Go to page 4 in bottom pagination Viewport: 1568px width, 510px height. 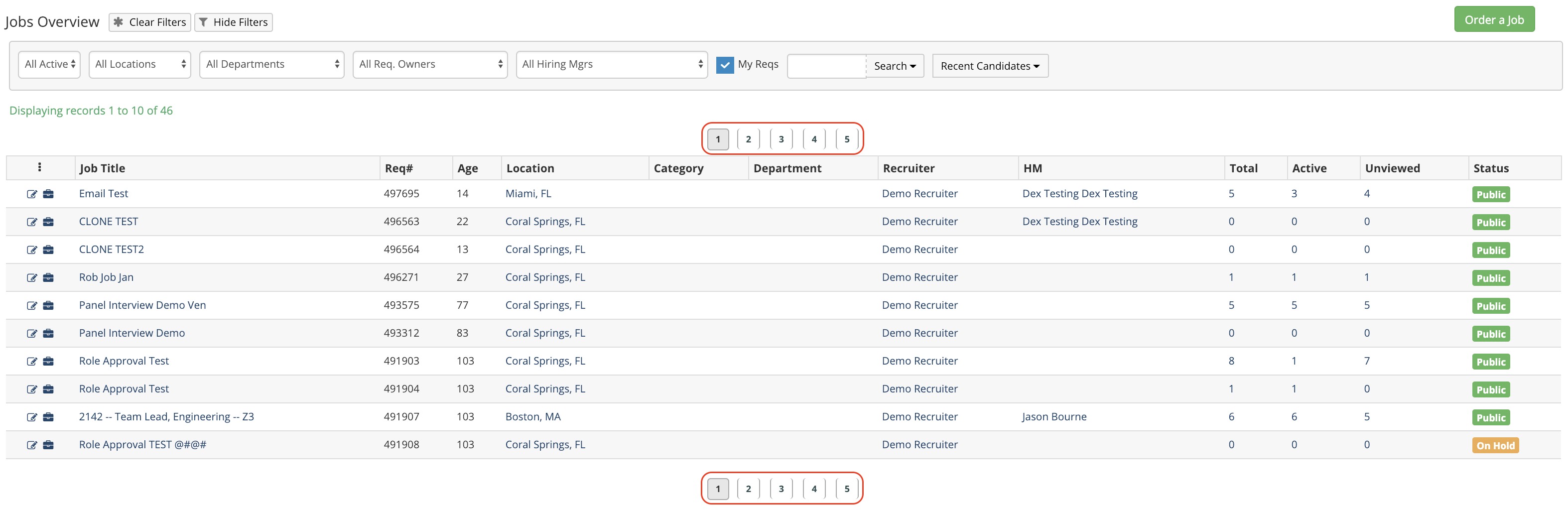(814, 489)
